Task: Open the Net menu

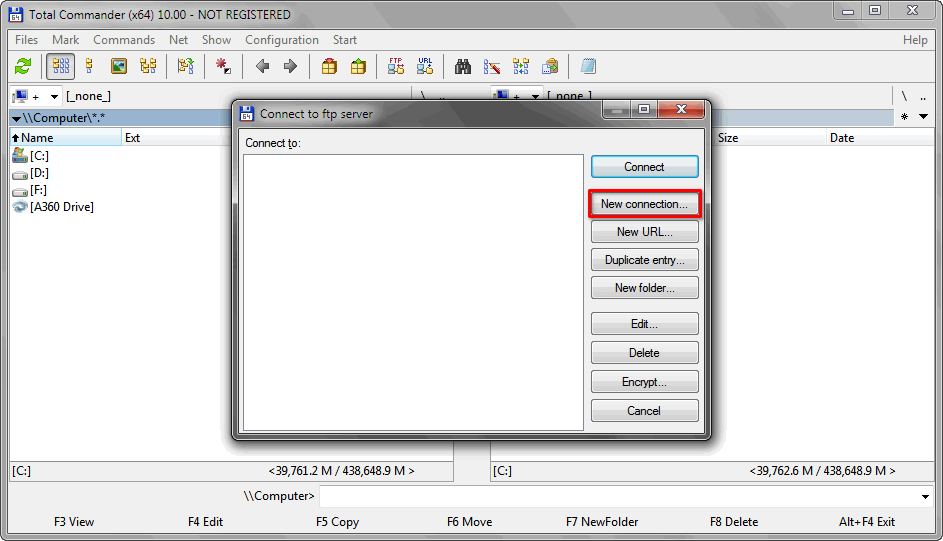Action: [x=179, y=40]
